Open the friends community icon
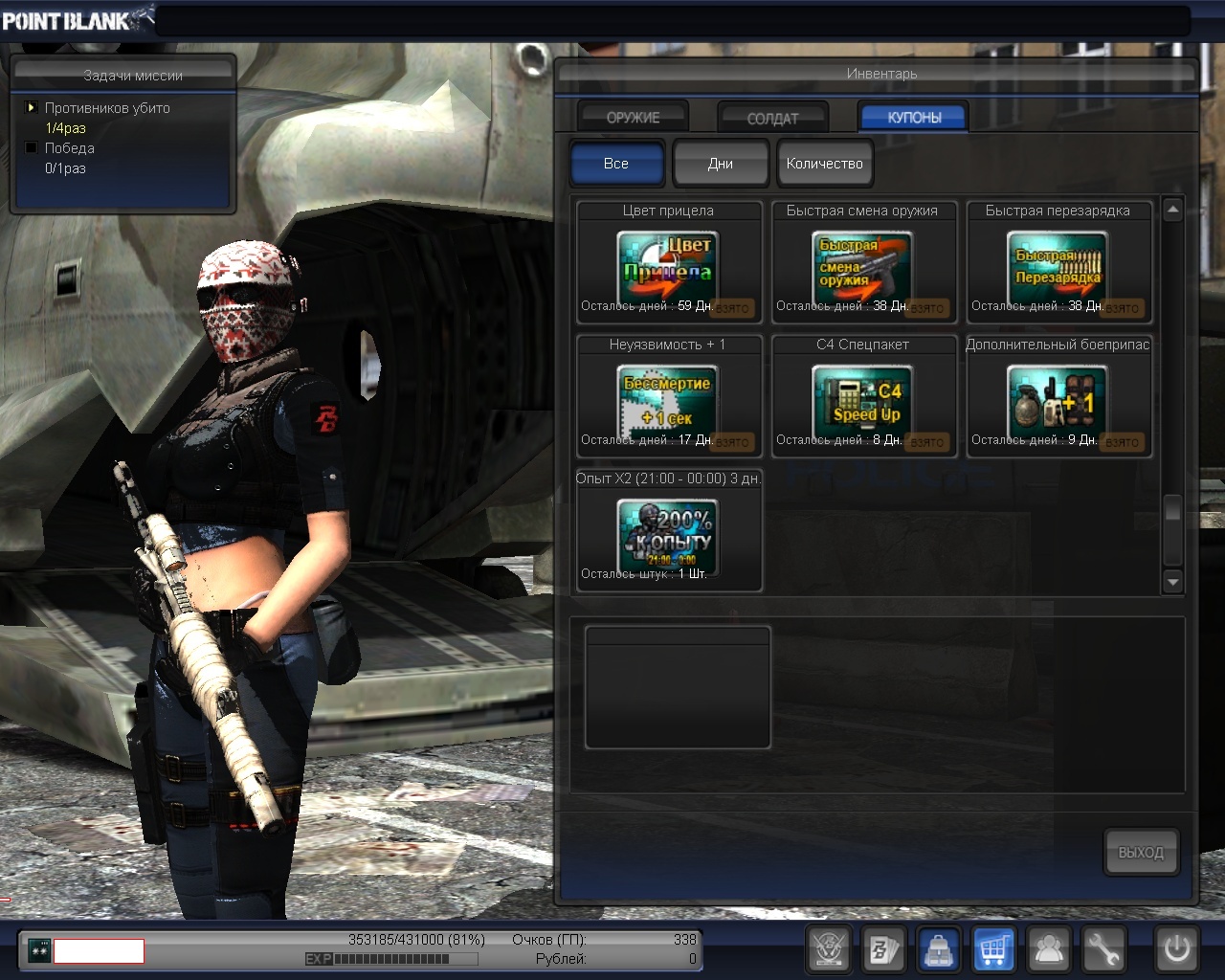The image size is (1225, 980). [1049, 950]
